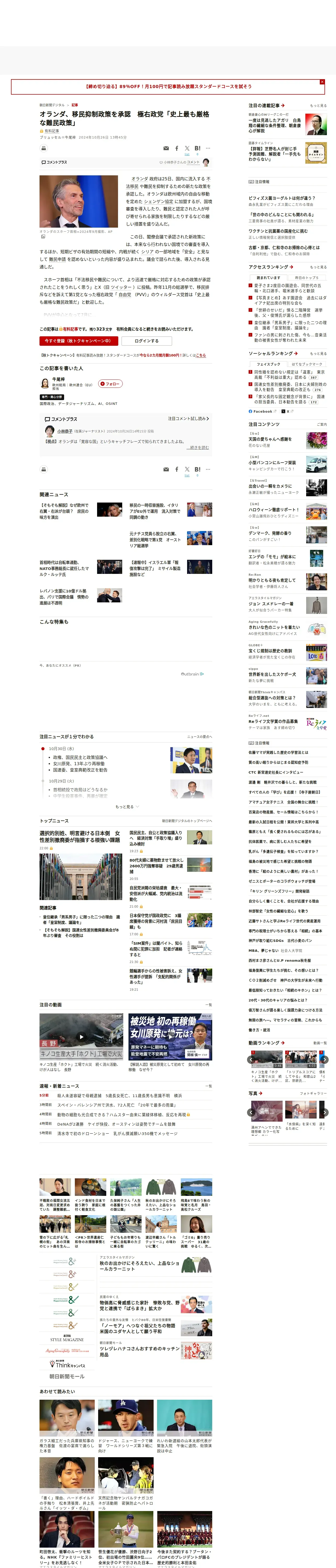Share article by email icon at top
This screenshot has height=1568, width=336.
tap(166, 148)
